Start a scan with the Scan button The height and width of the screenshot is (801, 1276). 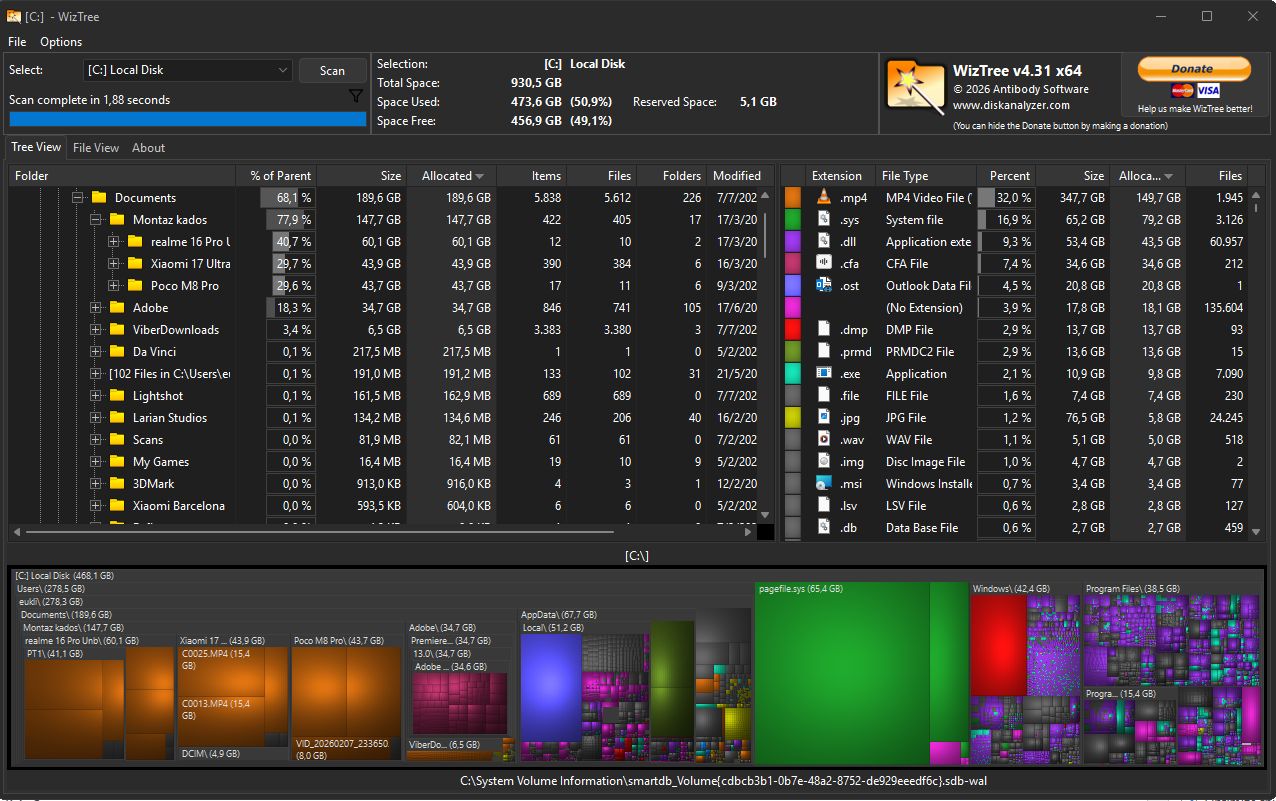(332, 70)
